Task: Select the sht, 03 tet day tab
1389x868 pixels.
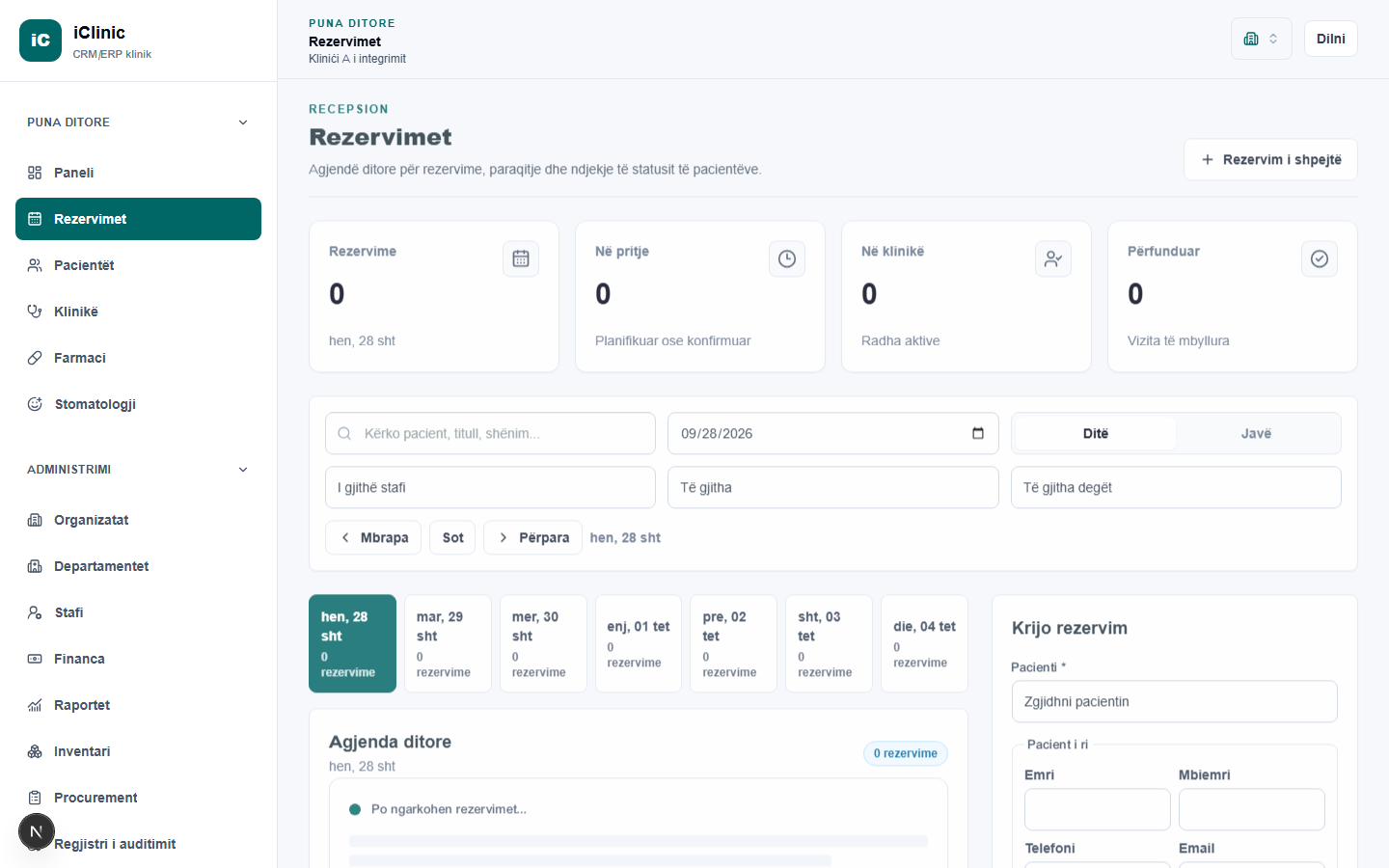Action: click(830, 643)
